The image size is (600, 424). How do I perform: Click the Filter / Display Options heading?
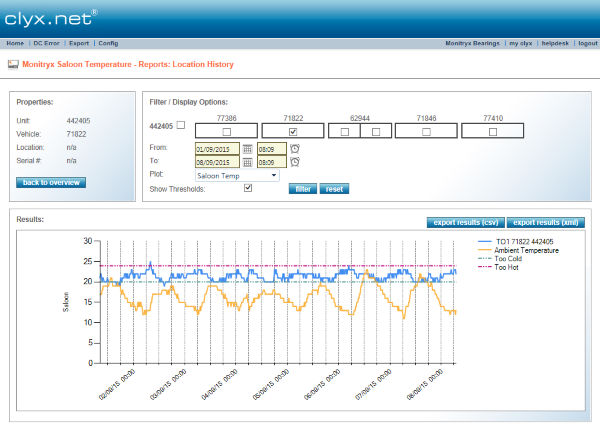188,102
